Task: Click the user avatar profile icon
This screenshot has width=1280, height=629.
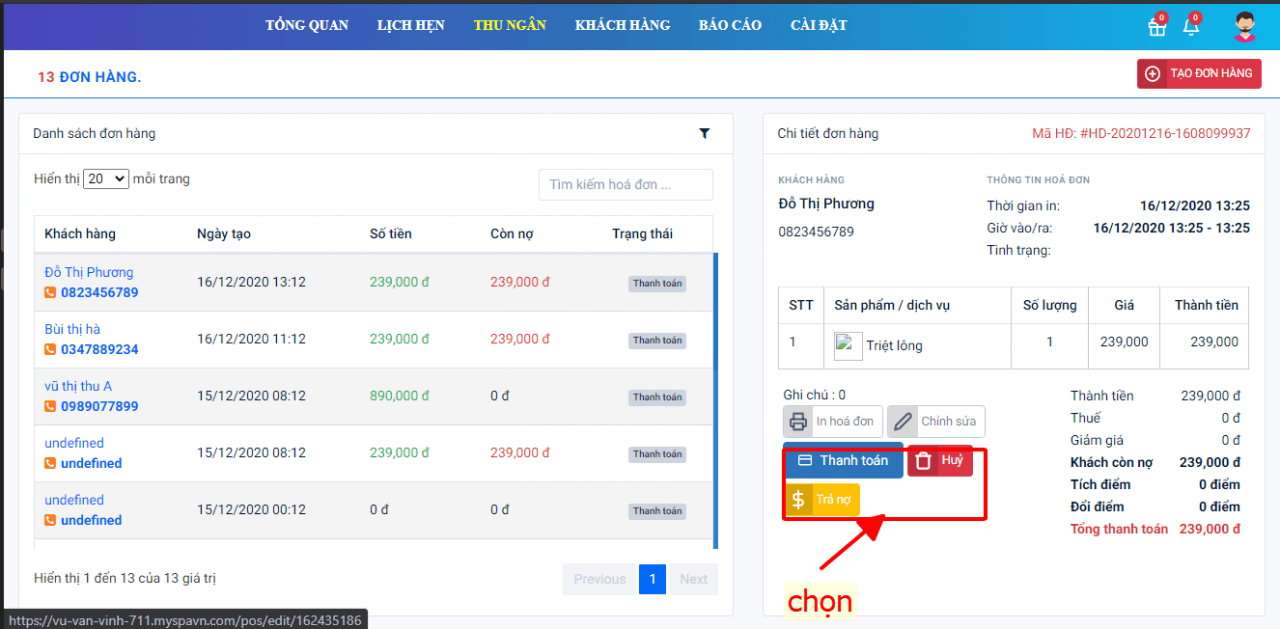Action: (x=1244, y=27)
